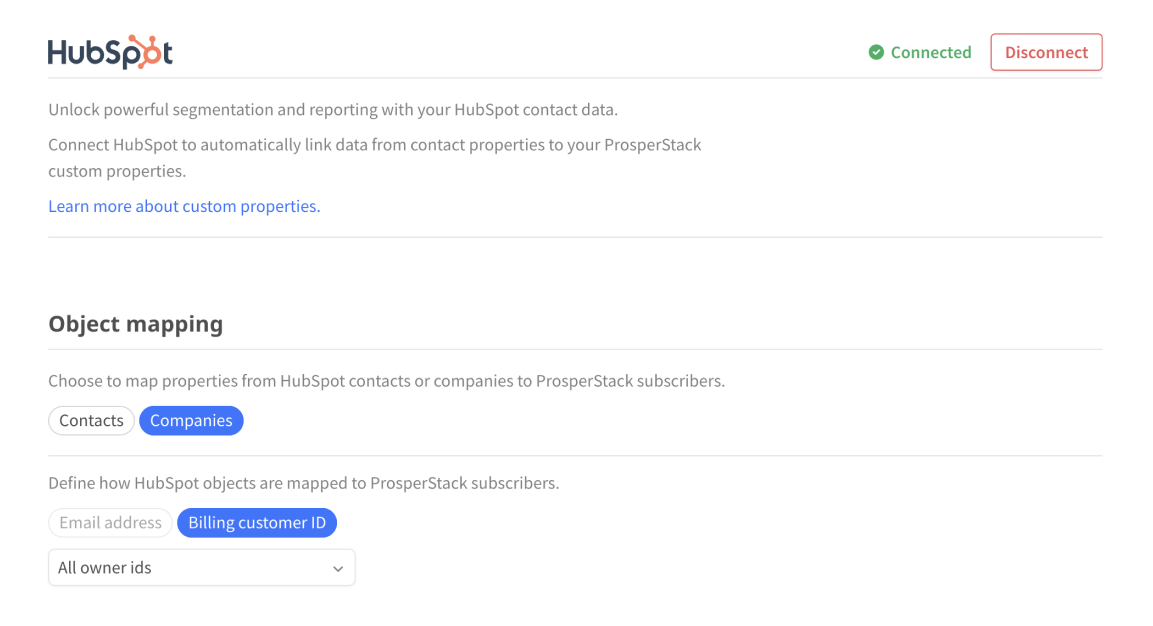
Task: Click the Object mapping heading
Action: [136, 324]
